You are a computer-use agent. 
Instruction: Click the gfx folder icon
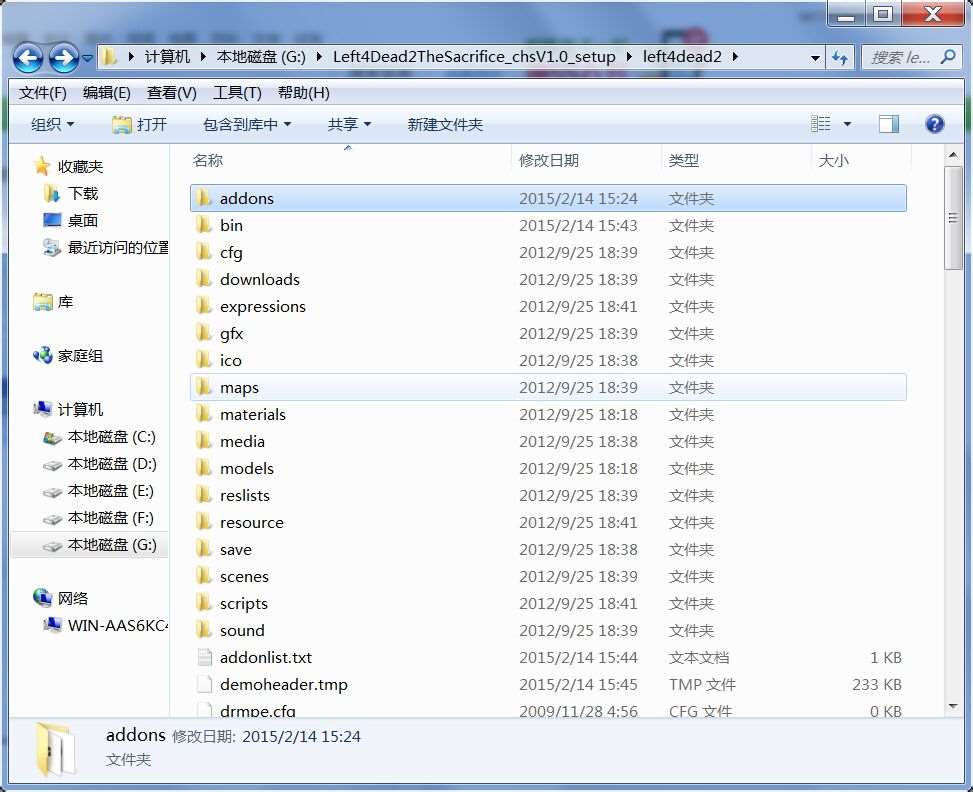pyautogui.click(x=204, y=333)
